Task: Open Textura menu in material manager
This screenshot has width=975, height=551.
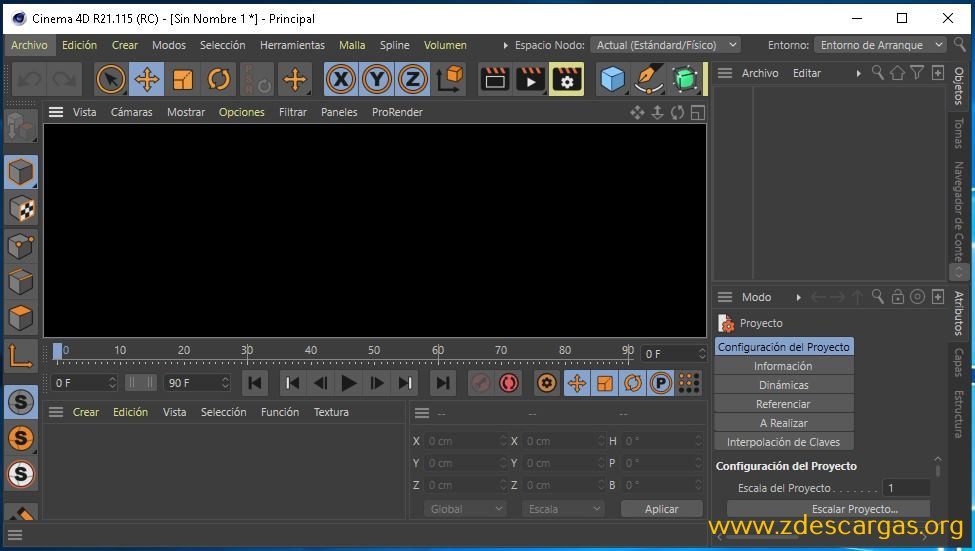Action: [331, 412]
